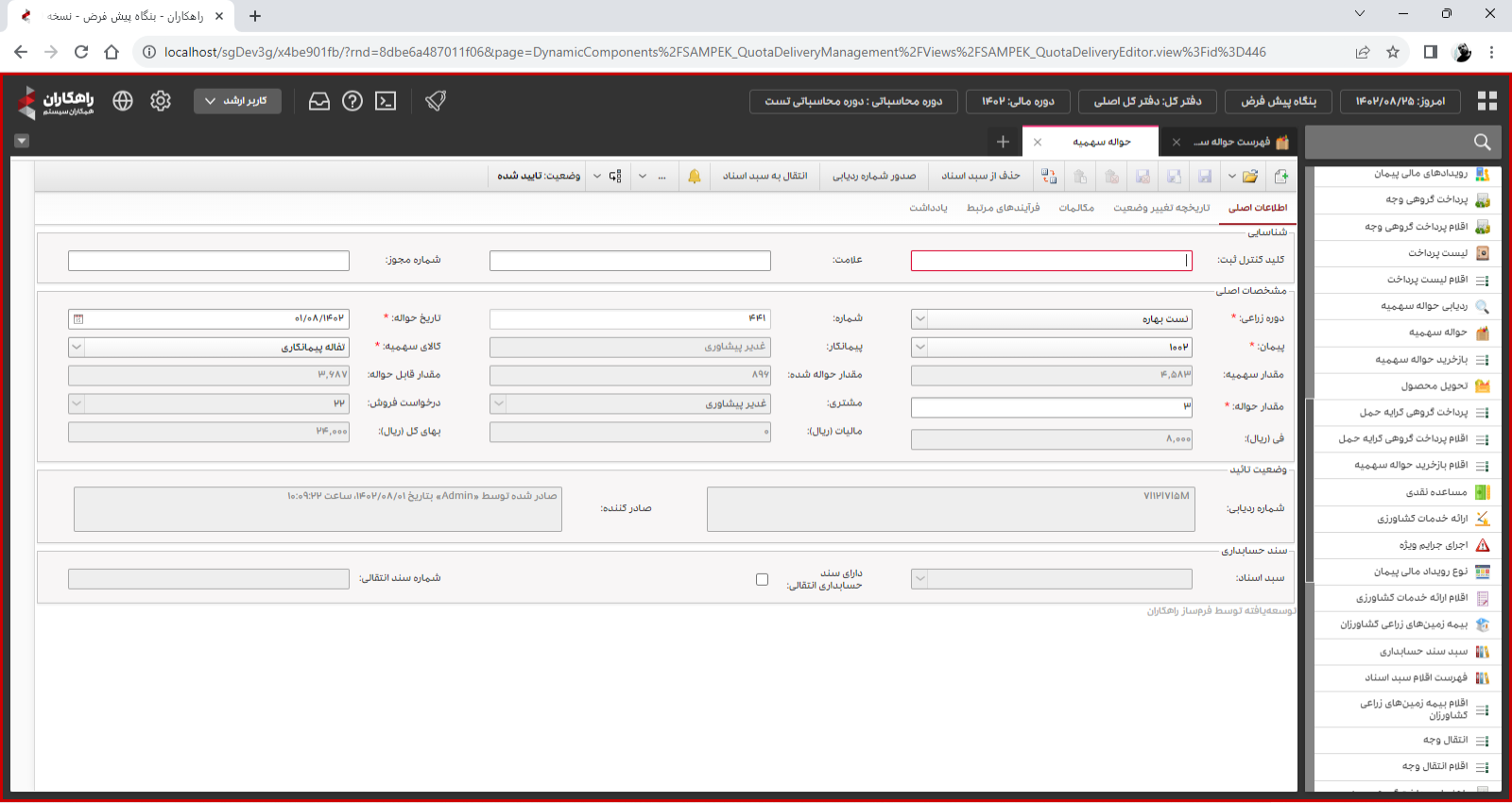Open the command console icon in the header
Image resolution: width=1512 pixels, height=803 pixels.
[x=386, y=100]
